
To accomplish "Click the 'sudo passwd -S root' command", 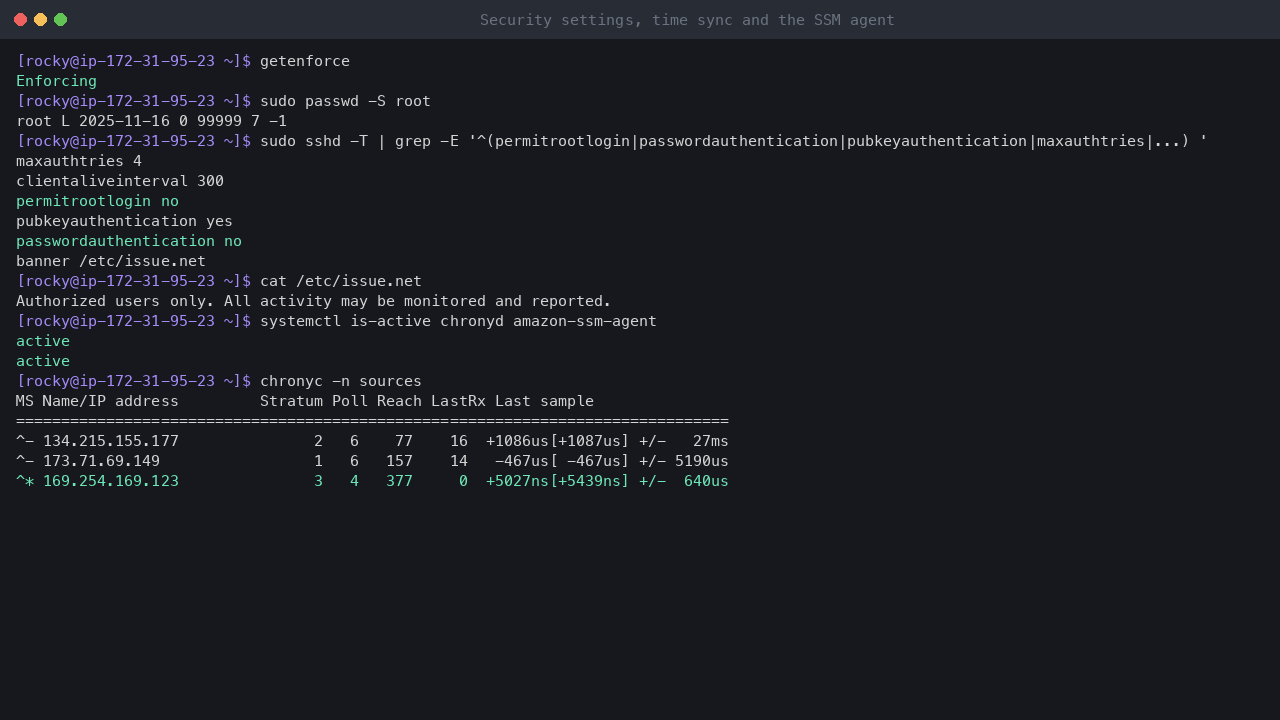I will point(345,101).
